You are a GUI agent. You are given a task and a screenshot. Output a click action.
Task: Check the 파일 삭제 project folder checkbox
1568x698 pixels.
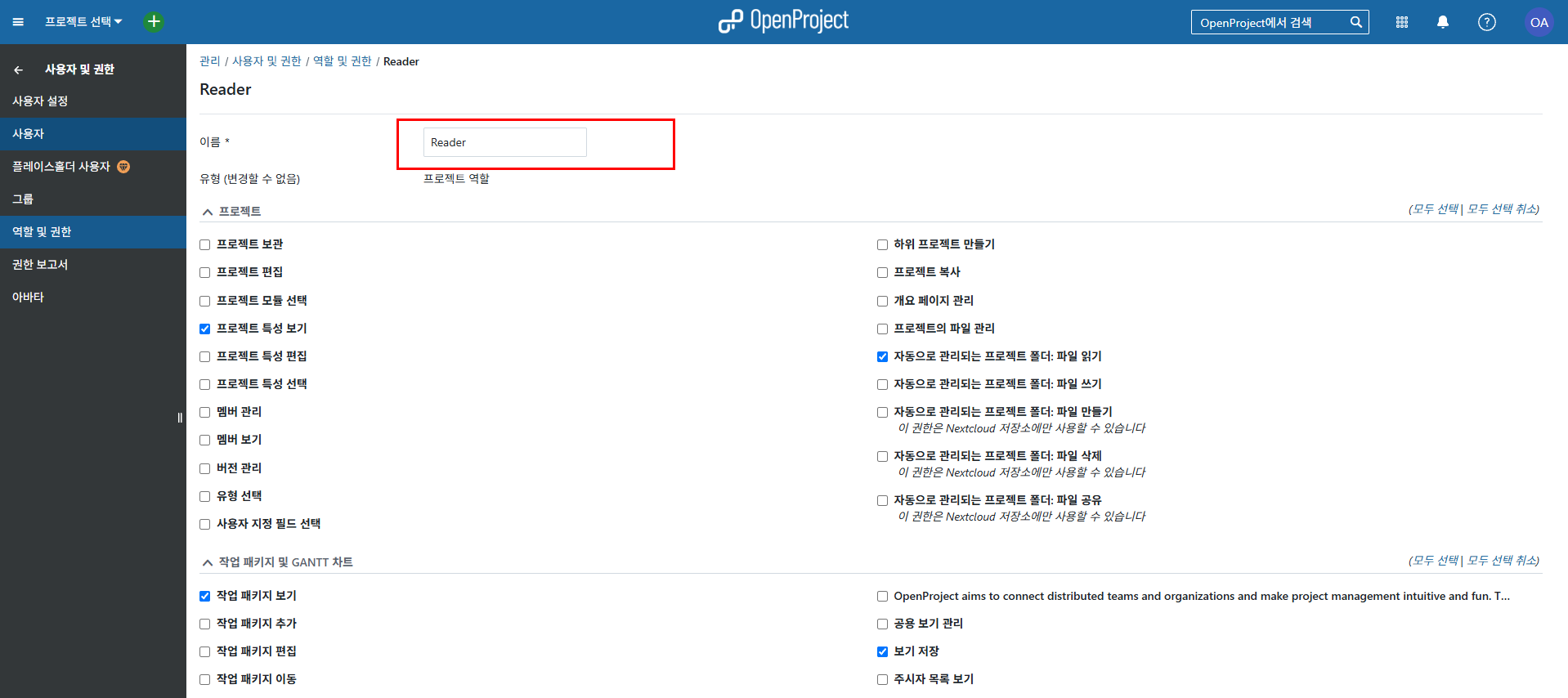coord(882,457)
